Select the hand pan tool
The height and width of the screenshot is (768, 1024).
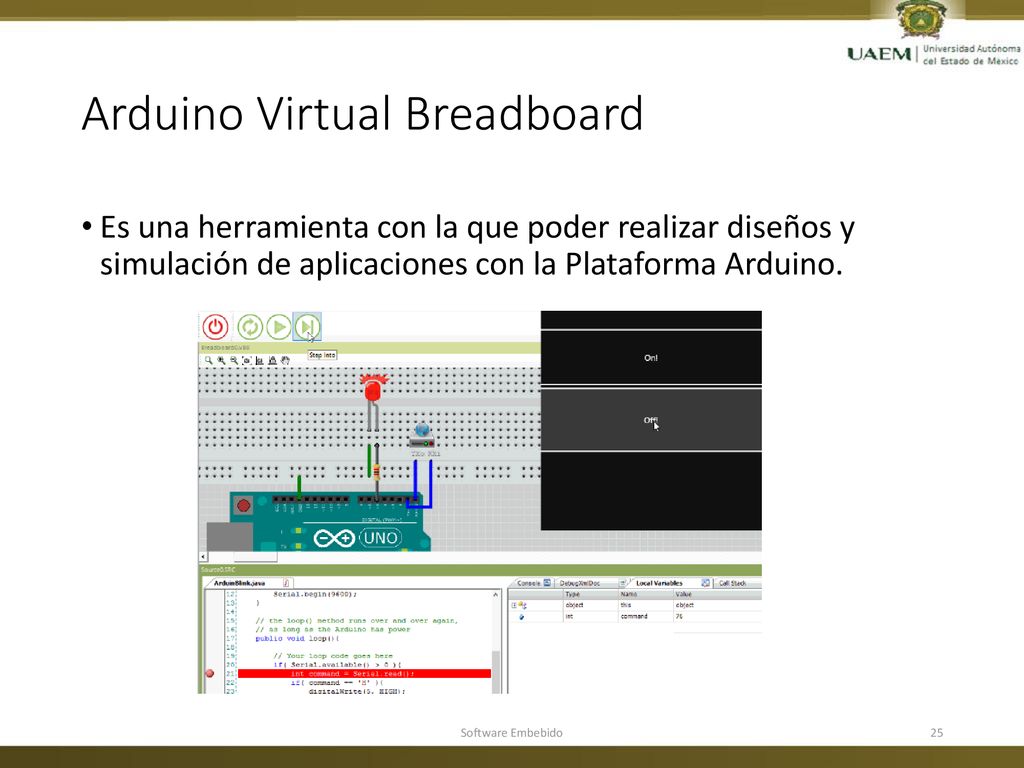pos(285,360)
